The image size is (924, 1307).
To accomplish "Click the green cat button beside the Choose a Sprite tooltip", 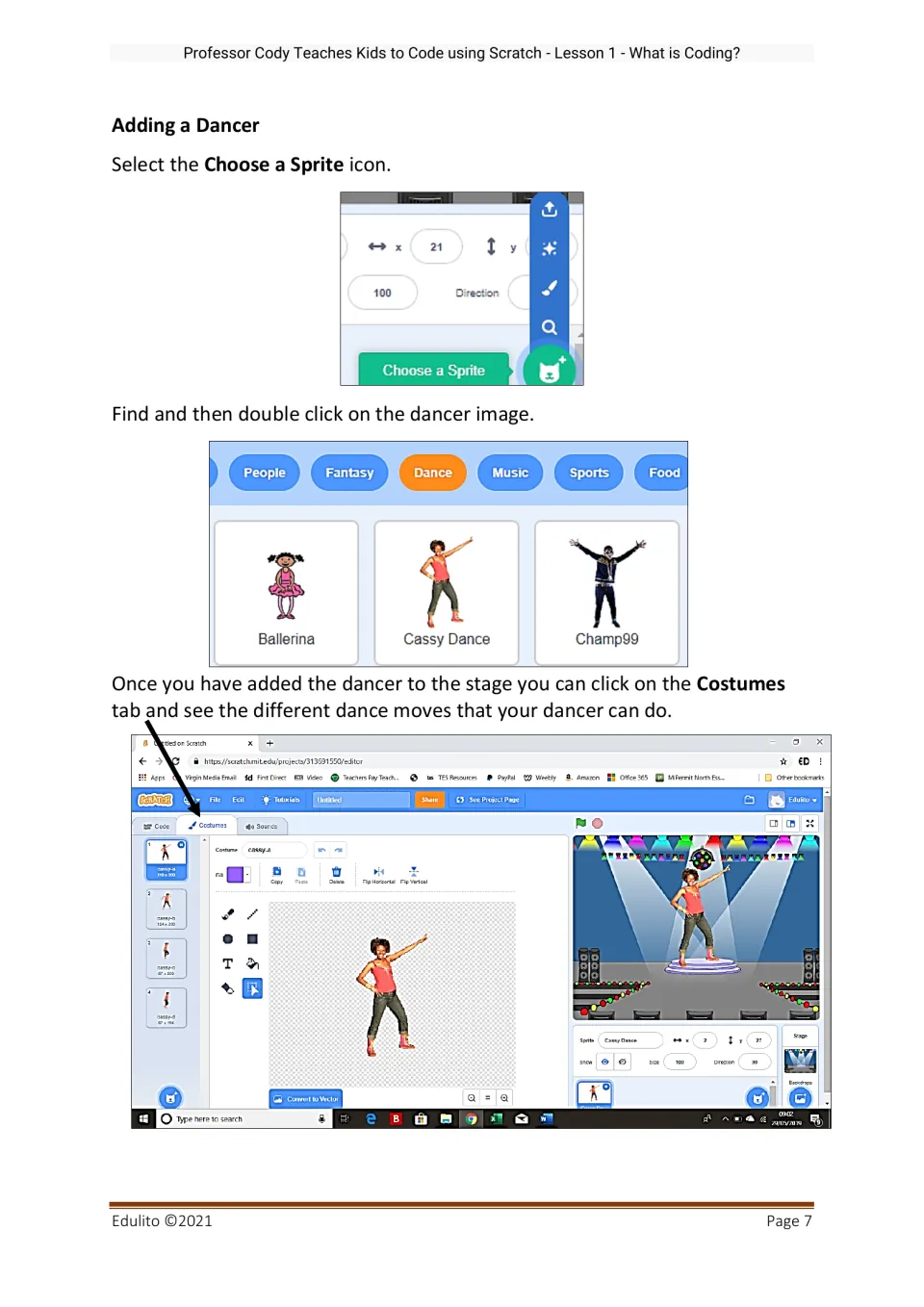I will tap(550, 369).
